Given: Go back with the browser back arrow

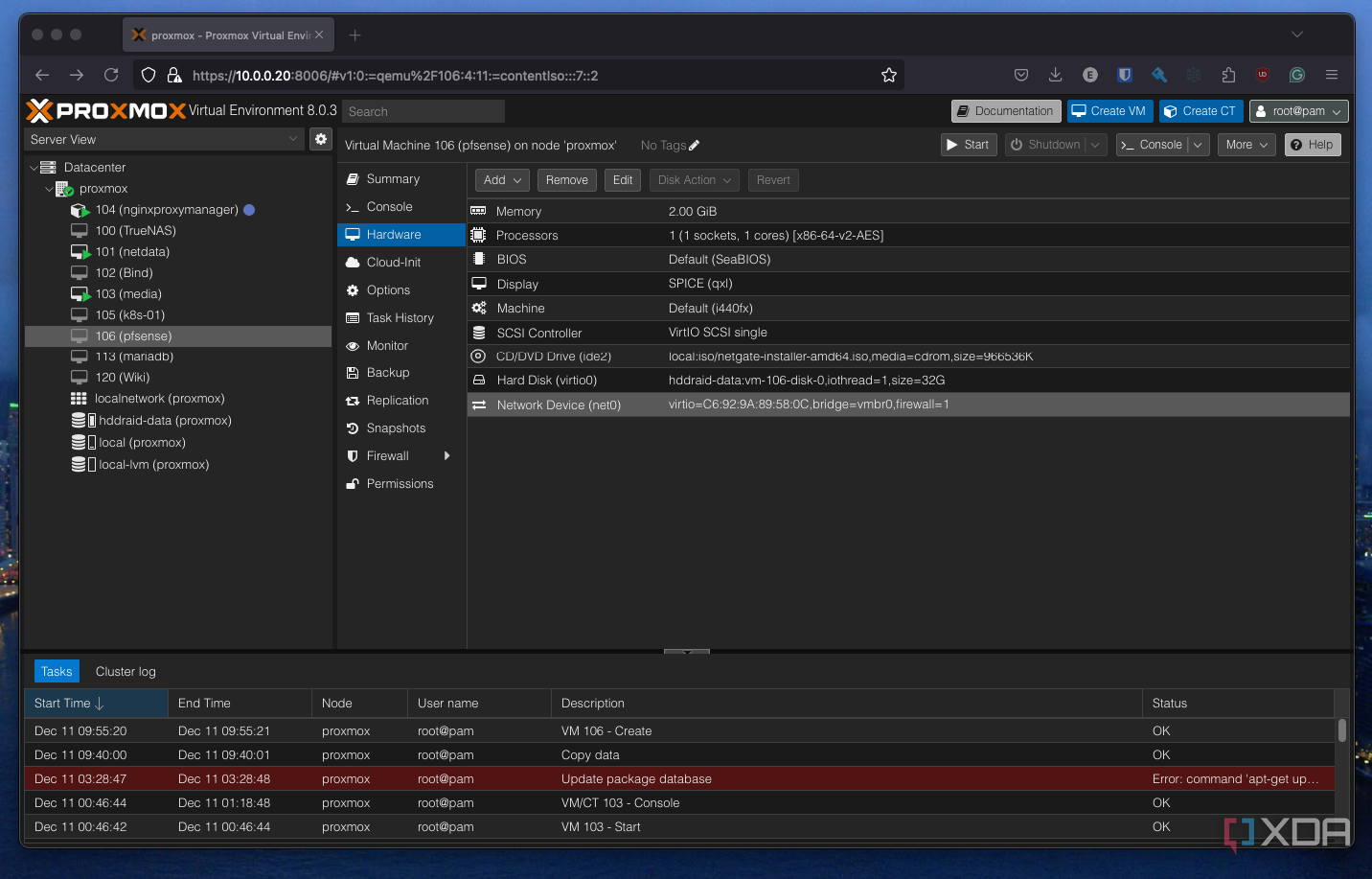Looking at the screenshot, I should [42, 75].
